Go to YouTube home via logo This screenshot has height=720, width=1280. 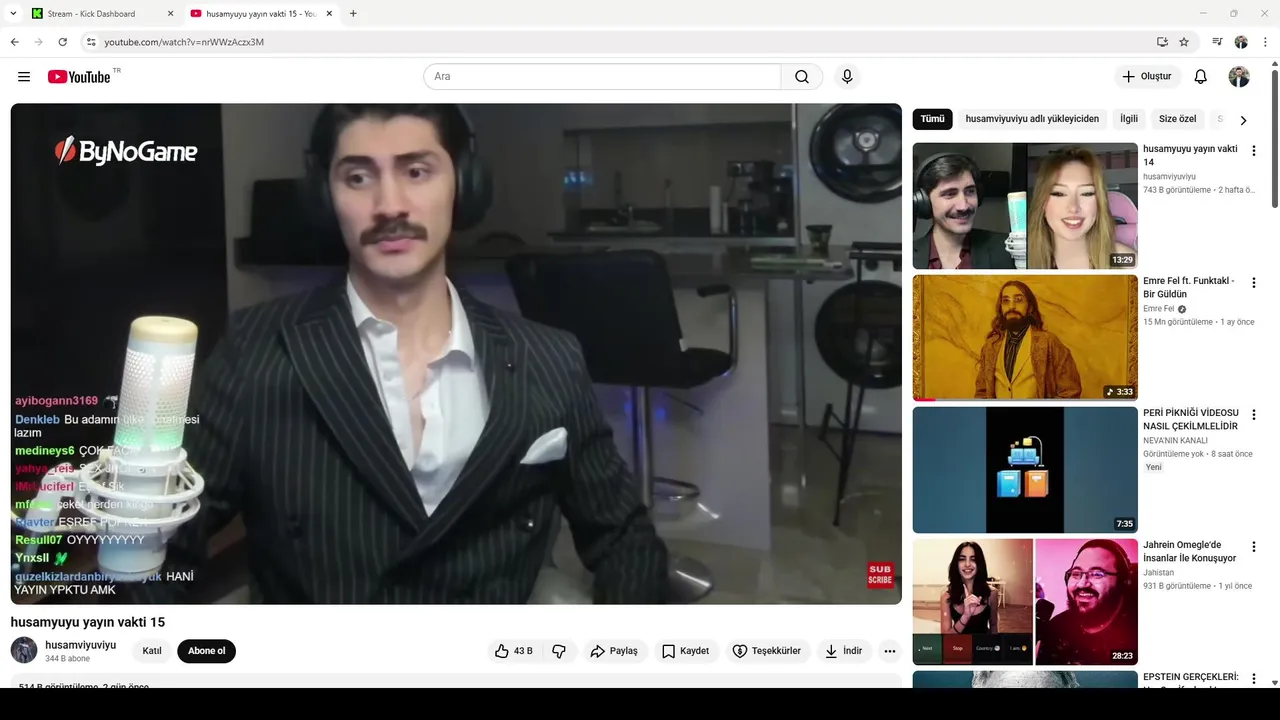tap(79, 77)
